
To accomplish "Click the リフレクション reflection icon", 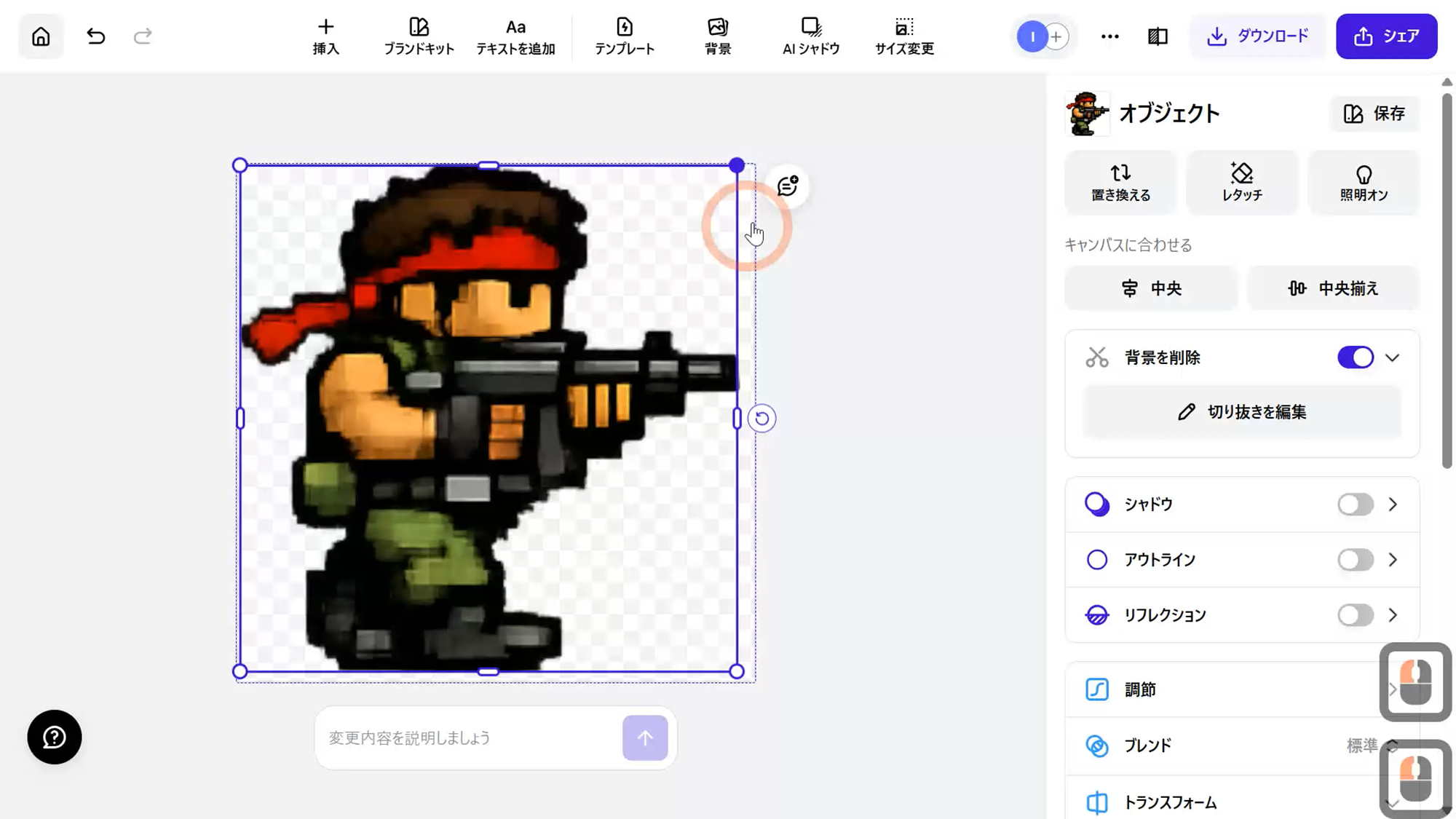I will [x=1096, y=615].
